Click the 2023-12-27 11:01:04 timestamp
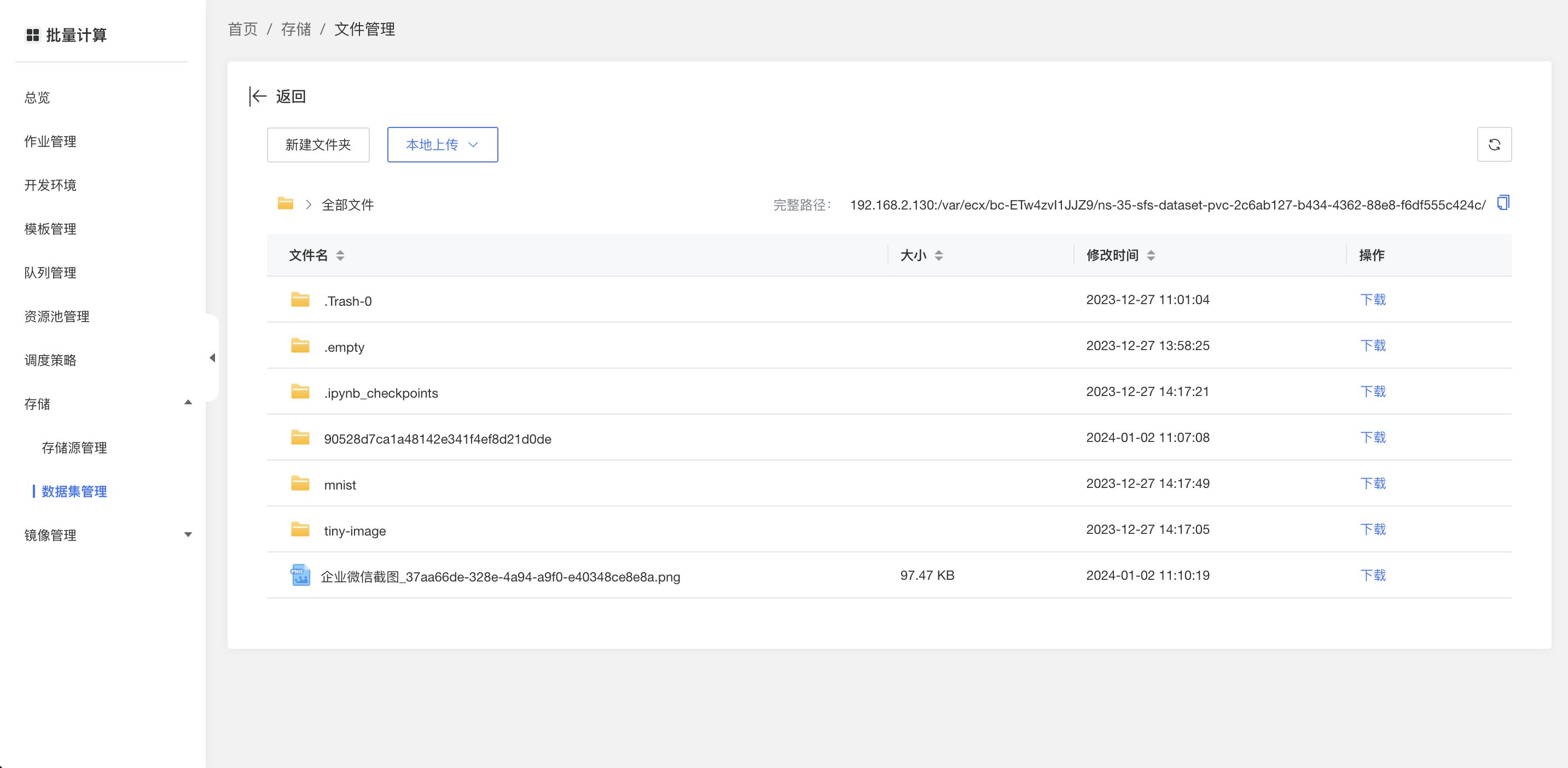The width and height of the screenshot is (1568, 768). [1147, 299]
